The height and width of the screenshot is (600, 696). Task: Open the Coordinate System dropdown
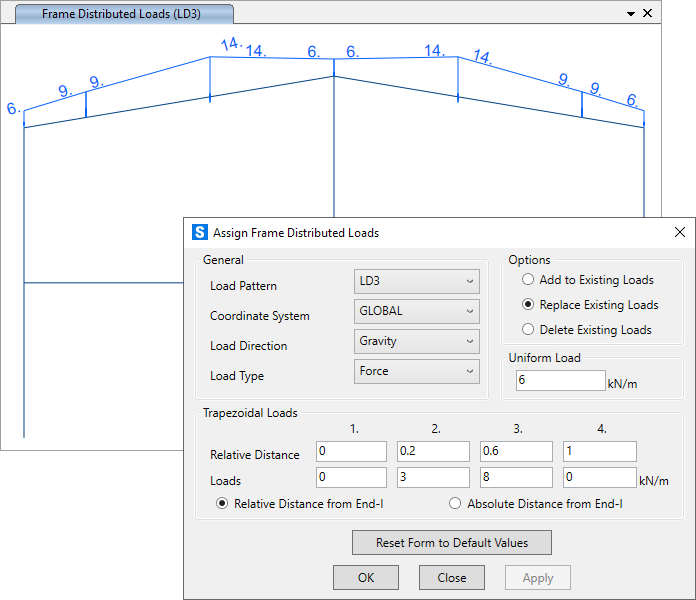tap(417, 312)
